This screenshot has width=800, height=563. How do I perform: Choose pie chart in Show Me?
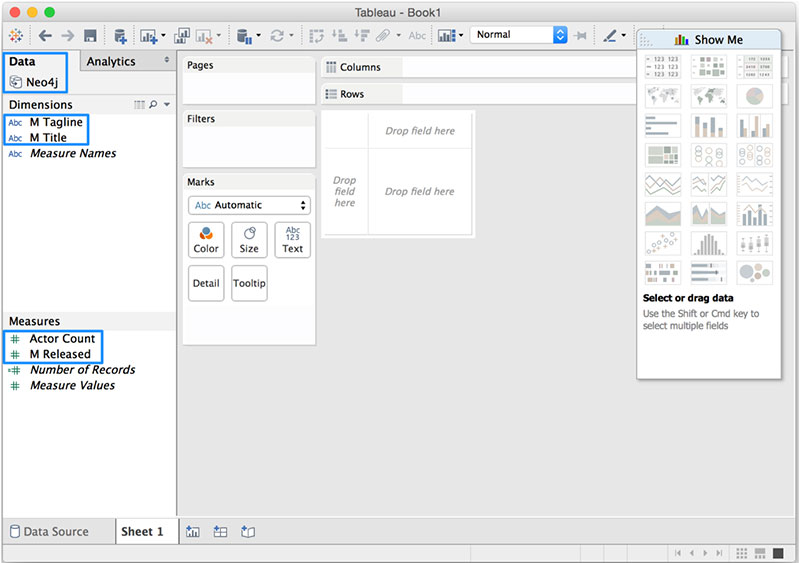coord(755,96)
